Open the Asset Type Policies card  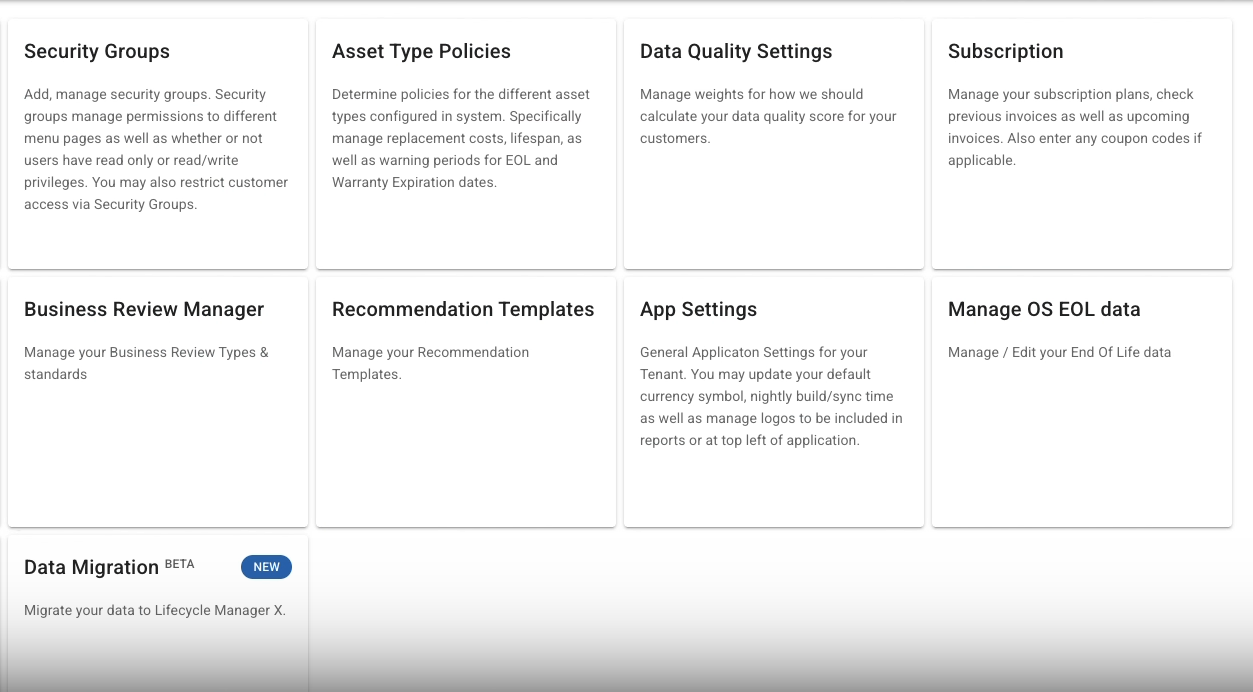coord(465,142)
